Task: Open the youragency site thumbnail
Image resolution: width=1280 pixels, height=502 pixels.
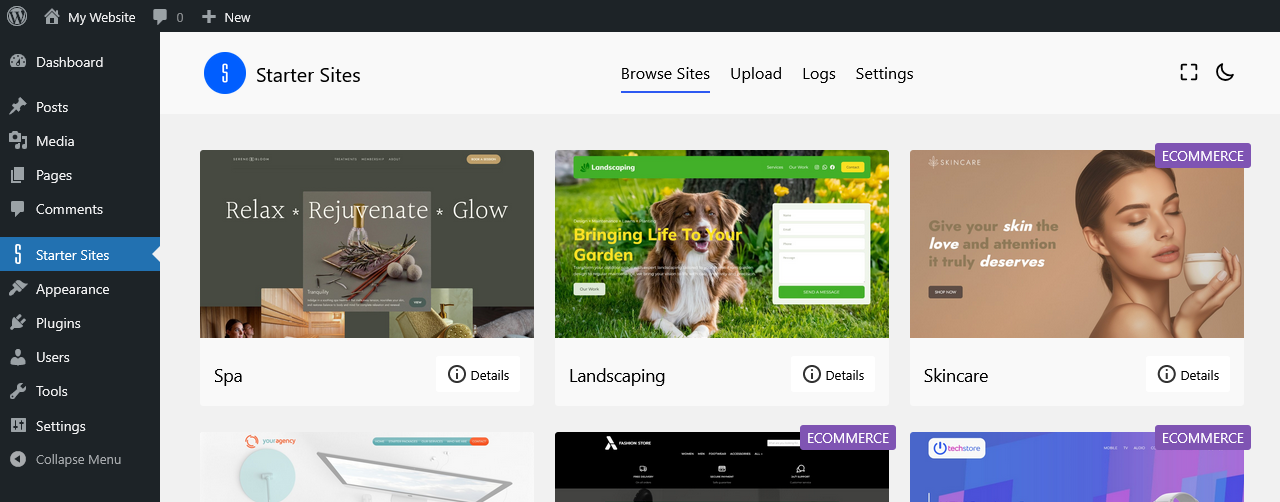Action: tap(367, 467)
